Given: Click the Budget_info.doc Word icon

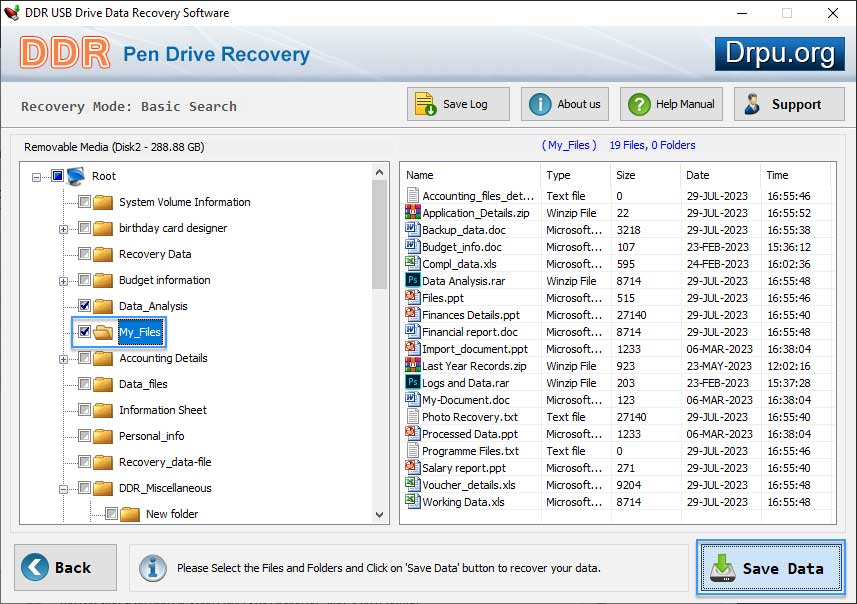Looking at the screenshot, I should point(412,246).
